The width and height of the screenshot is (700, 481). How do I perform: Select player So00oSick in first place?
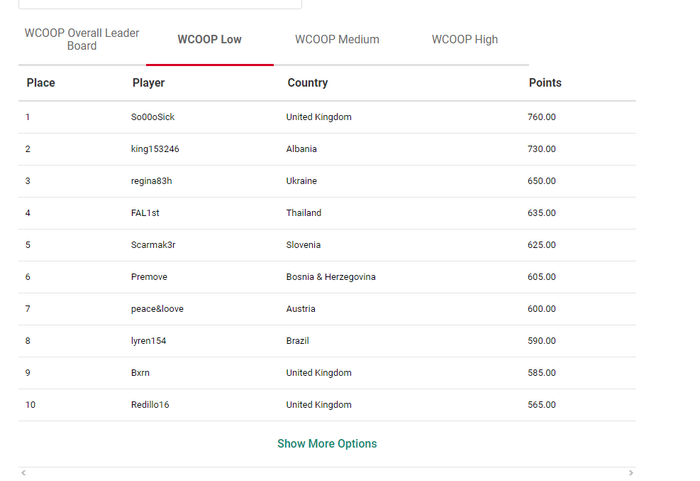click(153, 117)
